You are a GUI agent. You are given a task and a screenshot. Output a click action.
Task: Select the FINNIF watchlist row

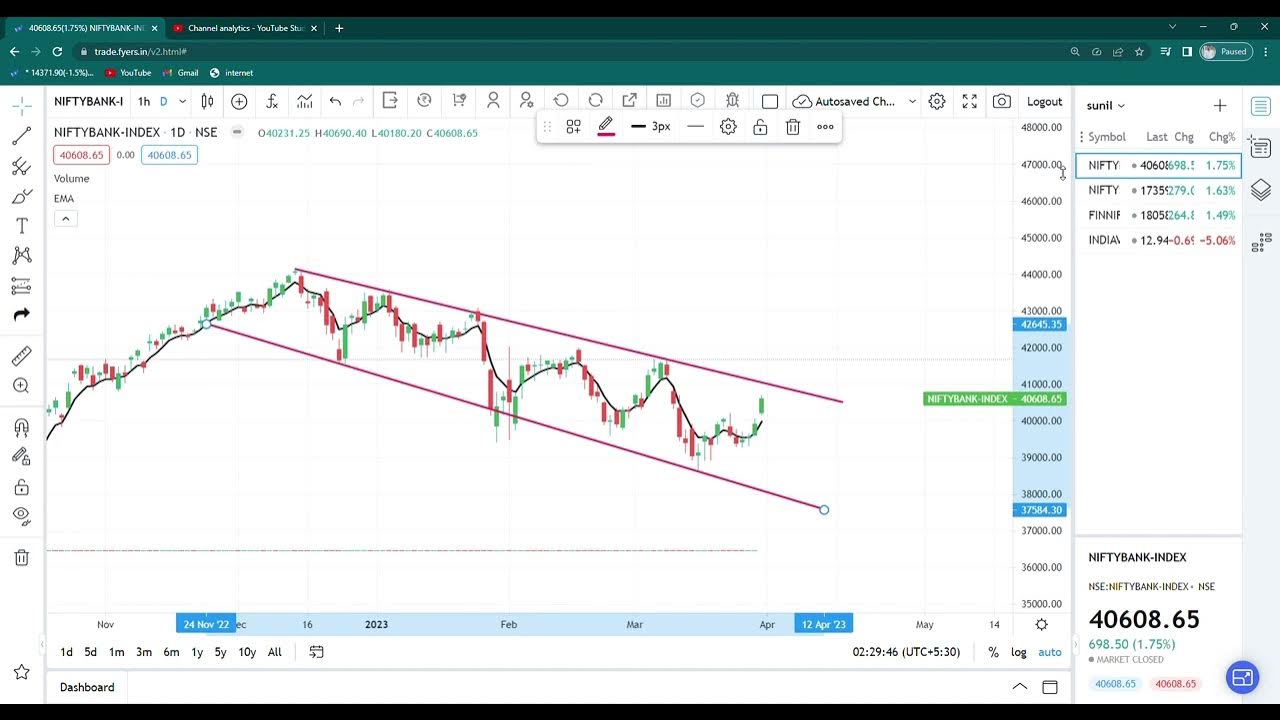pyautogui.click(x=1159, y=215)
